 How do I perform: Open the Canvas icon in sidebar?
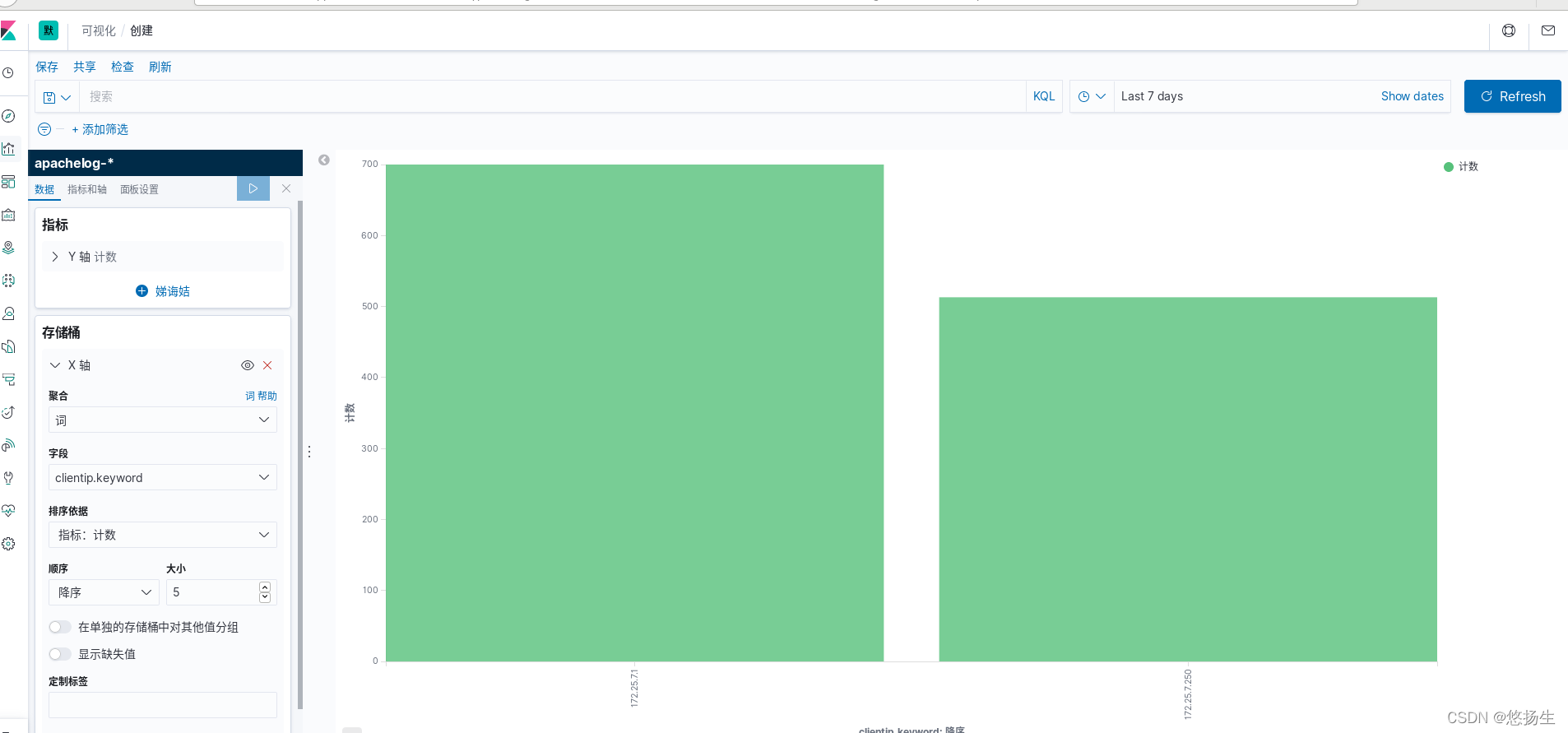click(8, 215)
